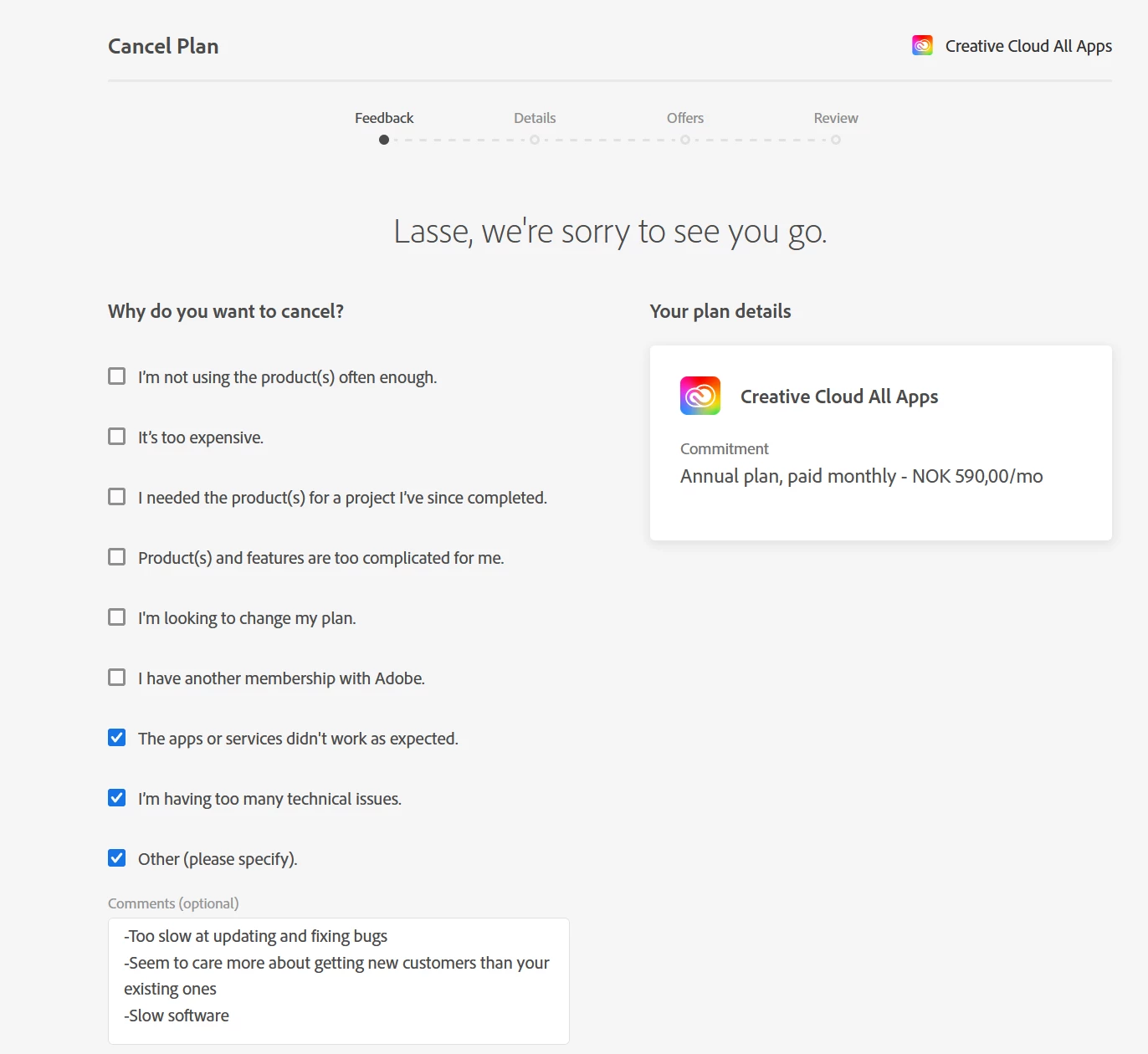Click the "Your plan details" heading
The width and height of the screenshot is (1148, 1054).
point(720,311)
